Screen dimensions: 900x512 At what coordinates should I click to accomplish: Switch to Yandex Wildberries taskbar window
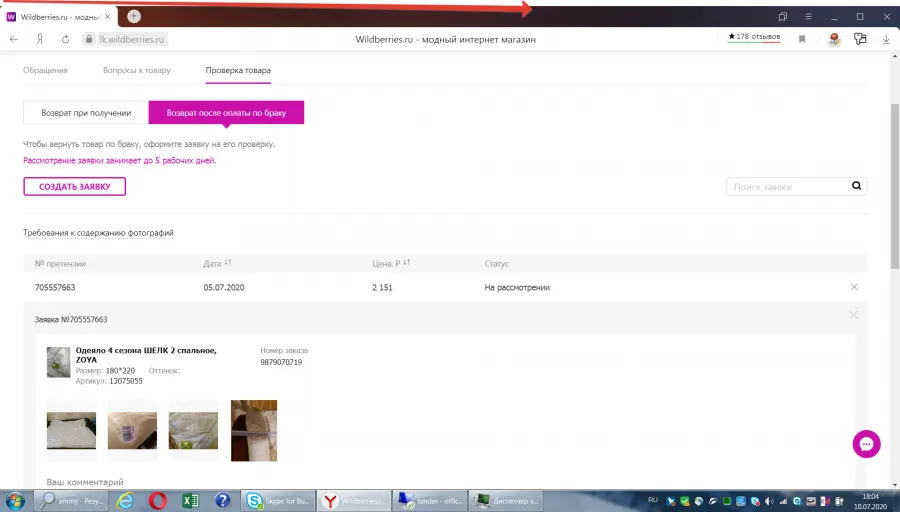[354, 501]
